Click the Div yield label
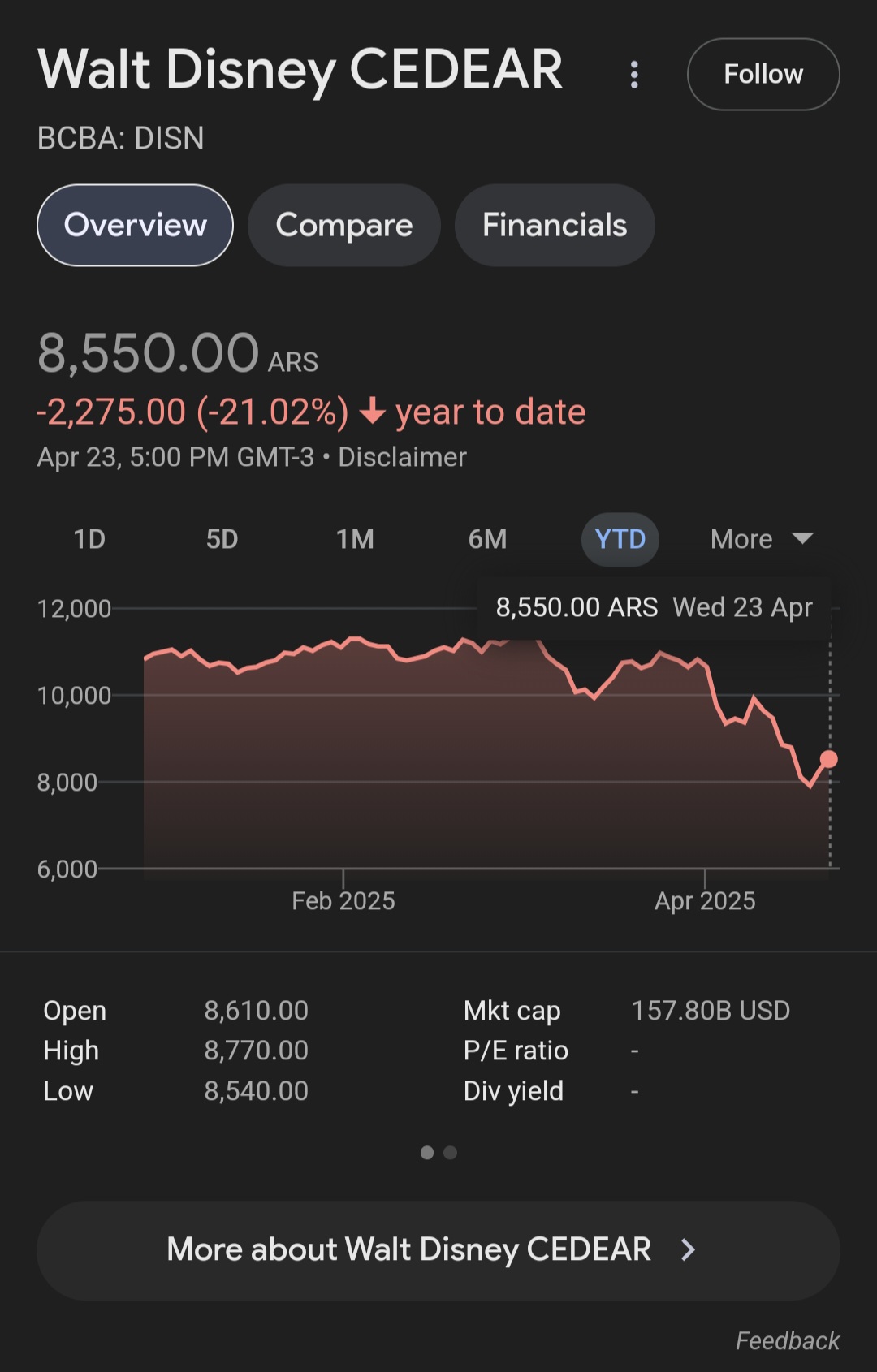 click(513, 1091)
